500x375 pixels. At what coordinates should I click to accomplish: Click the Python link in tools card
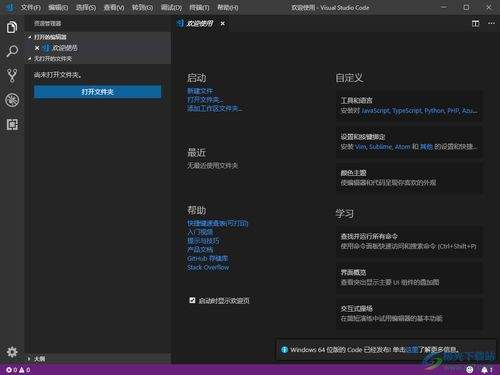tap(434, 111)
